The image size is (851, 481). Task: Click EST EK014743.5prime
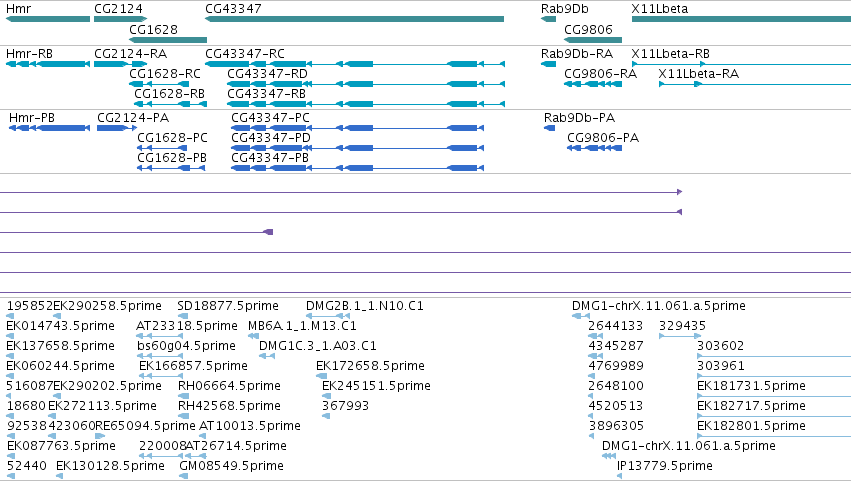click(x=9, y=336)
